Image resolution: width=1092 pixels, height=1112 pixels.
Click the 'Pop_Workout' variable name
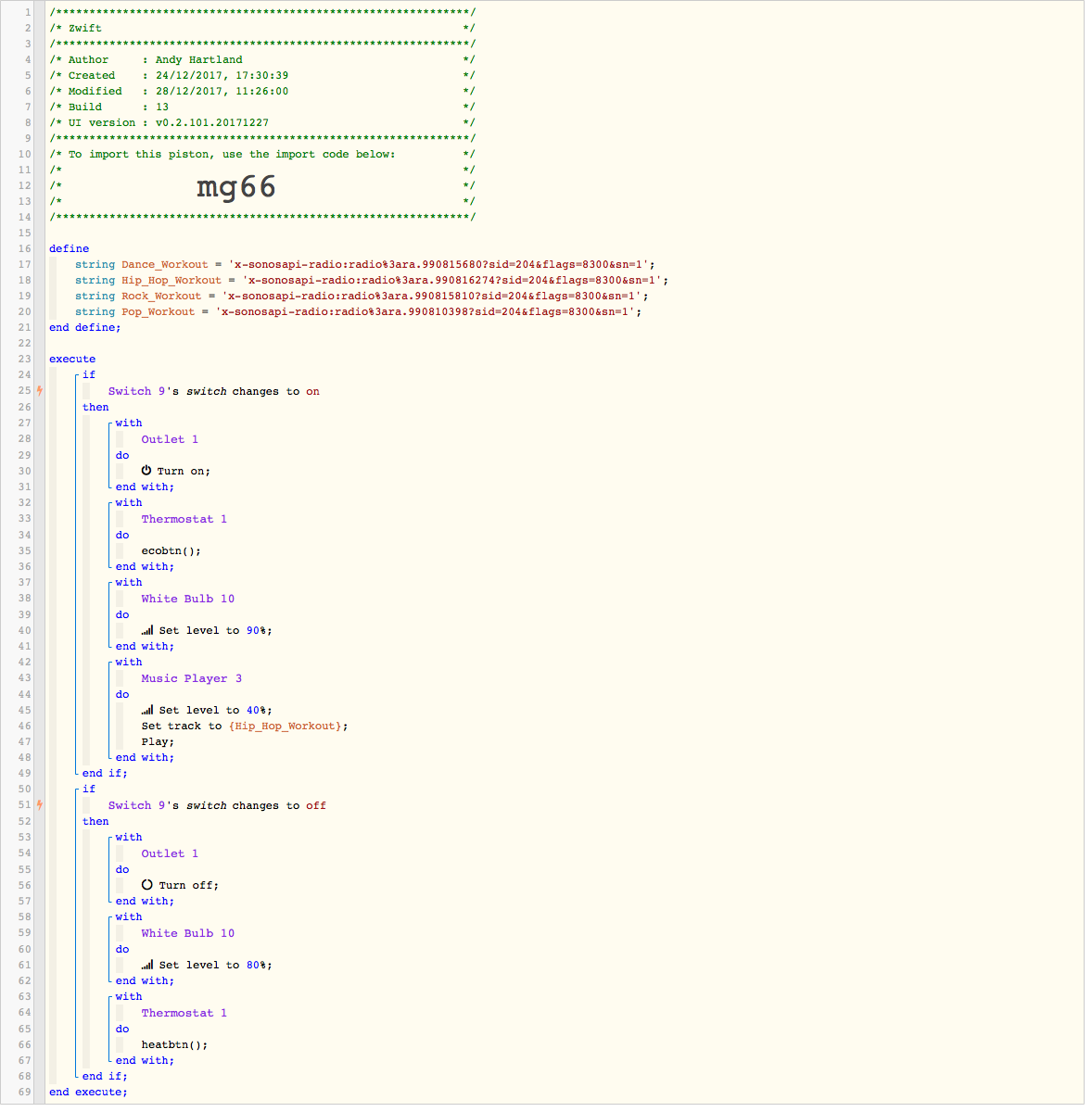pos(159,311)
